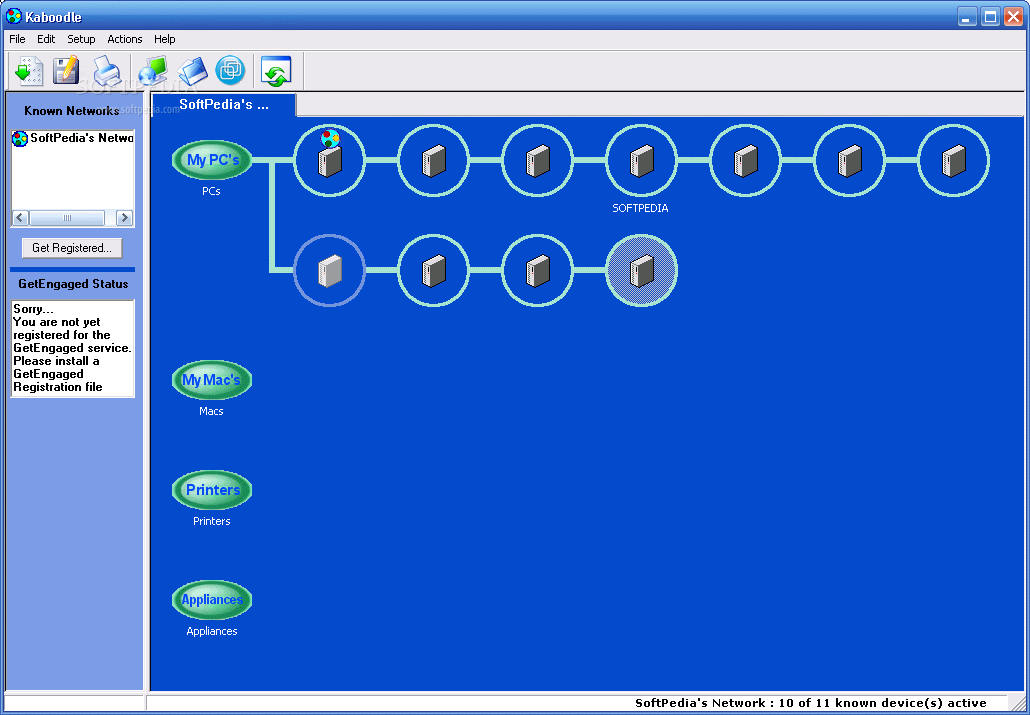This screenshot has width=1030, height=715.
Task: Click the round overlapping windows toolbar icon
Action: click(230, 70)
